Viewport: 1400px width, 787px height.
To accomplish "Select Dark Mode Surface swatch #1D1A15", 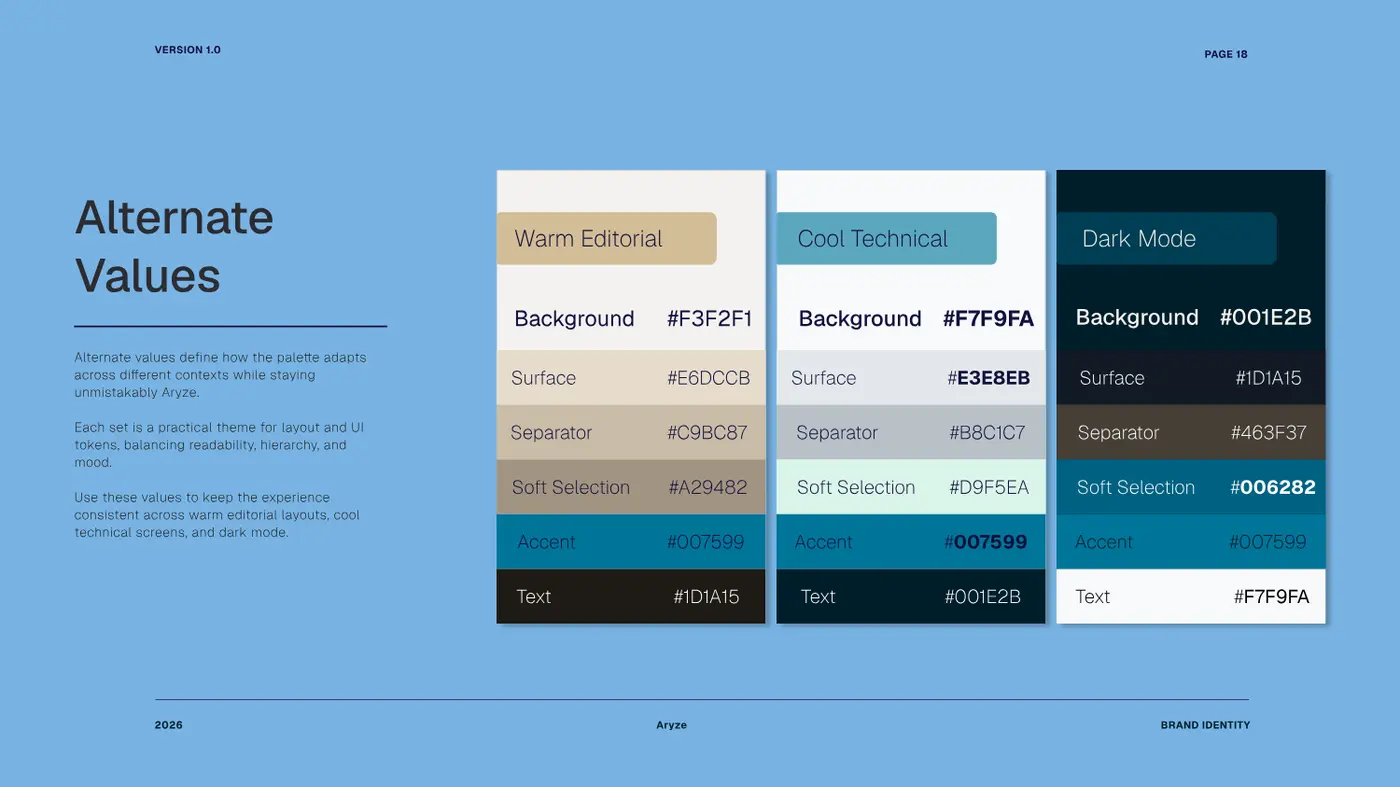I will tap(1191, 378).
